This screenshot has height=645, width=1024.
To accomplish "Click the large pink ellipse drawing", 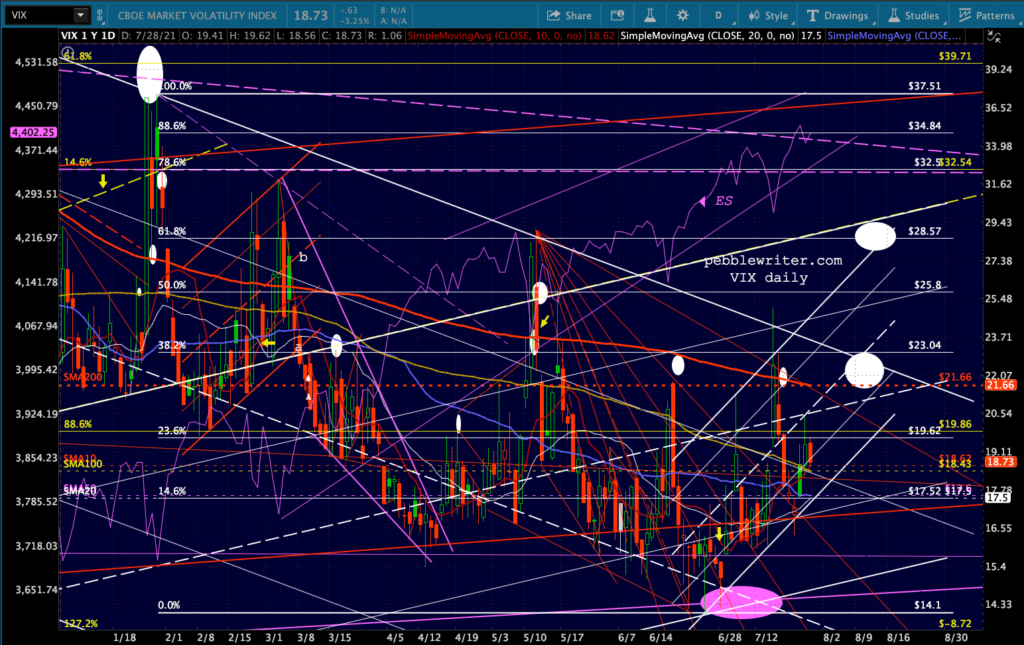I will pyautogui.click(x=741, y=601).
